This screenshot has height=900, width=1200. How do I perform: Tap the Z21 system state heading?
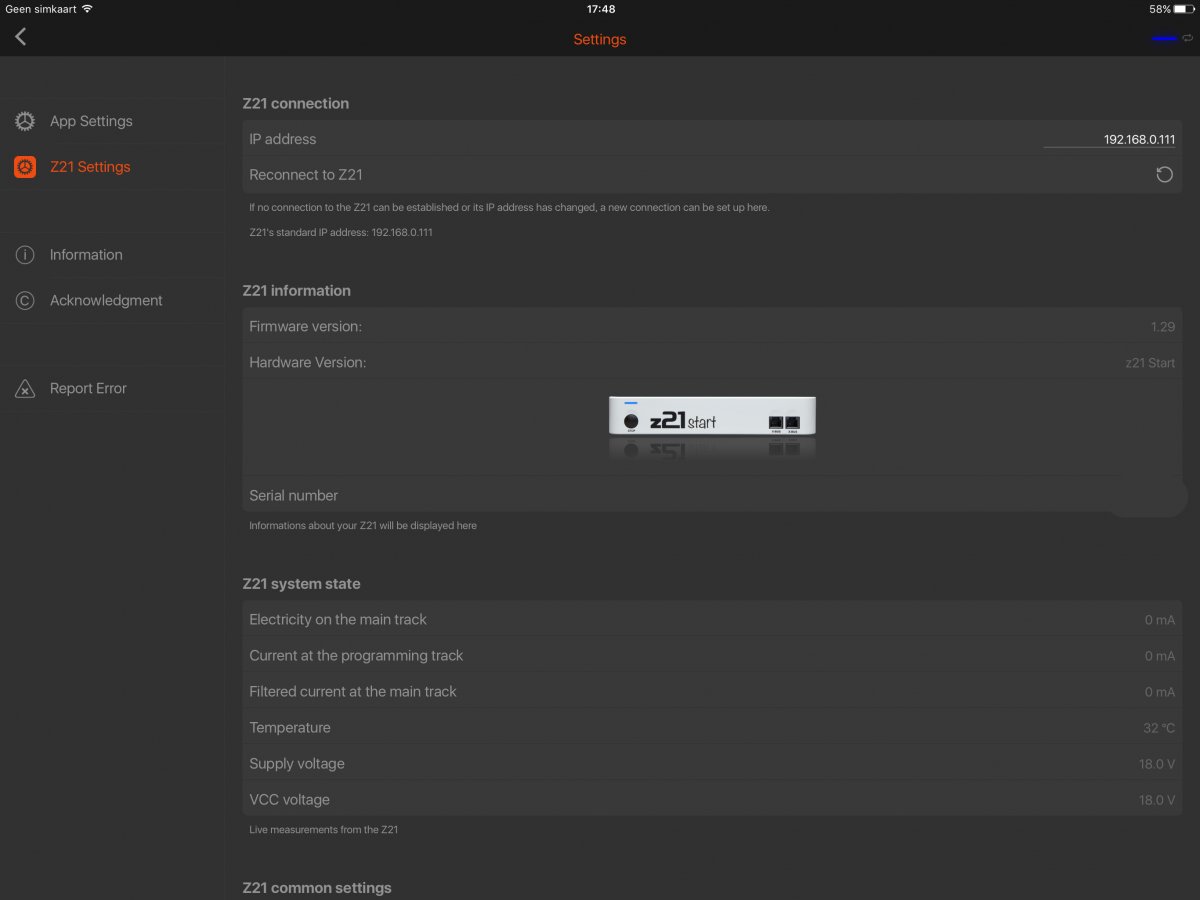pyautogui.click(x=302, y=584)
